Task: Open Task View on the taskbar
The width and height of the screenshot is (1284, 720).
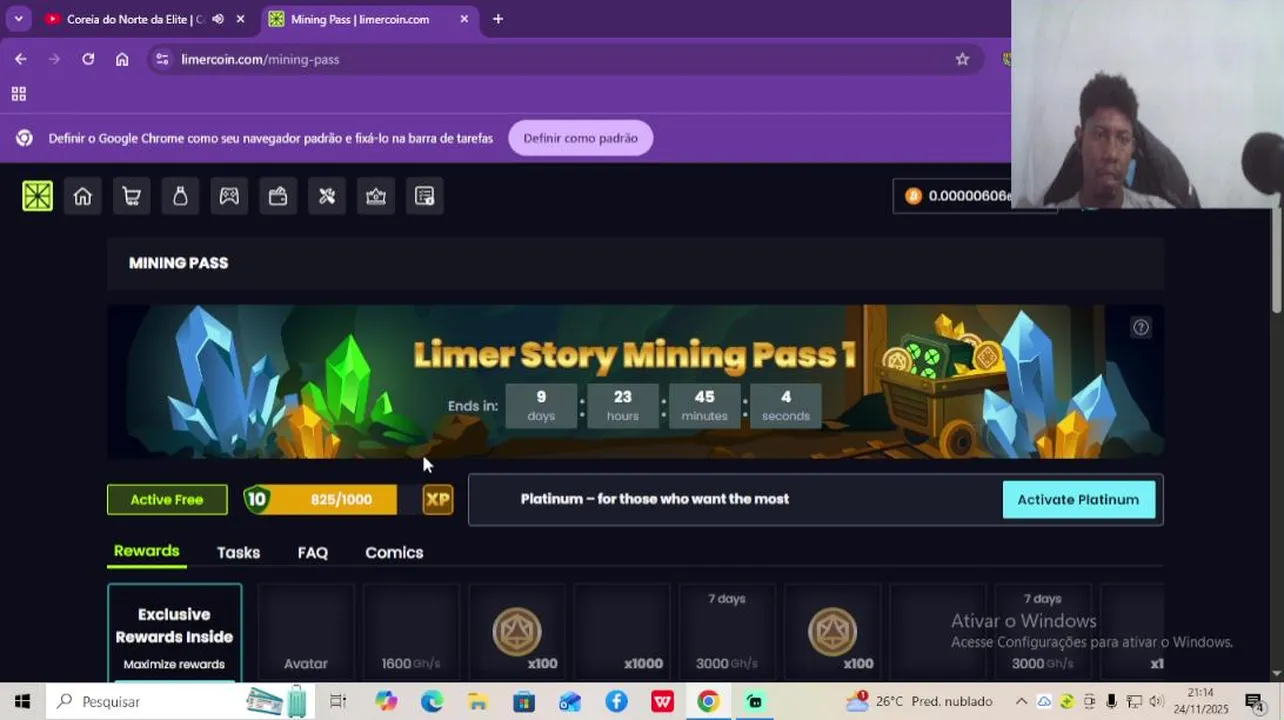Action: [x=338, y=701]
